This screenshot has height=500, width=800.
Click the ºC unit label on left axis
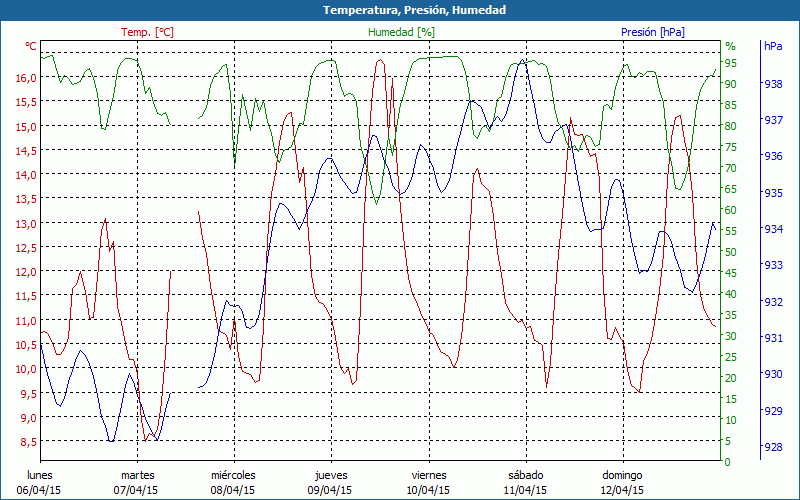tap(30, 46)
